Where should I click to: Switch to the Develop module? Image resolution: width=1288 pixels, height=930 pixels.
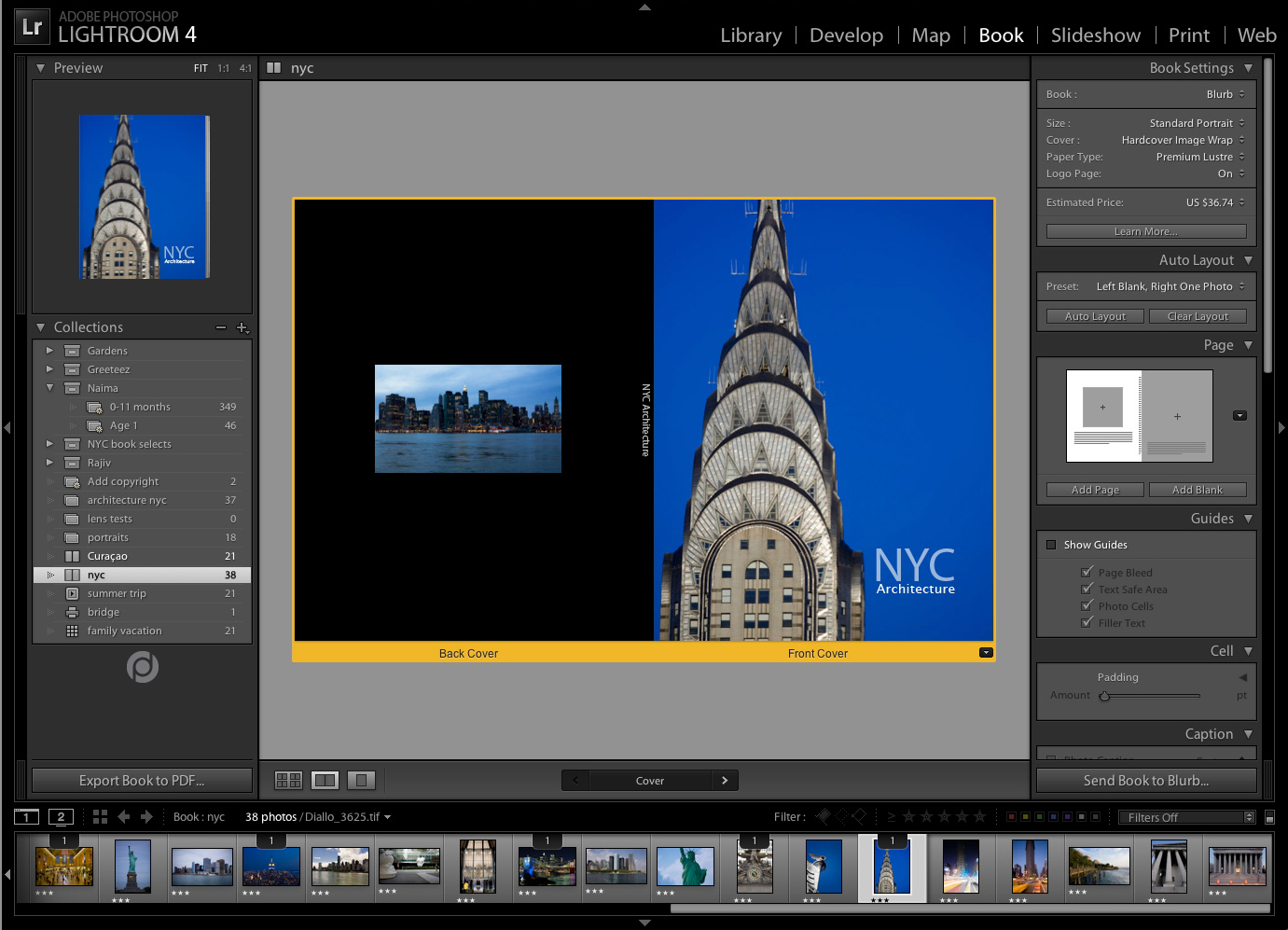pos(845,35)
